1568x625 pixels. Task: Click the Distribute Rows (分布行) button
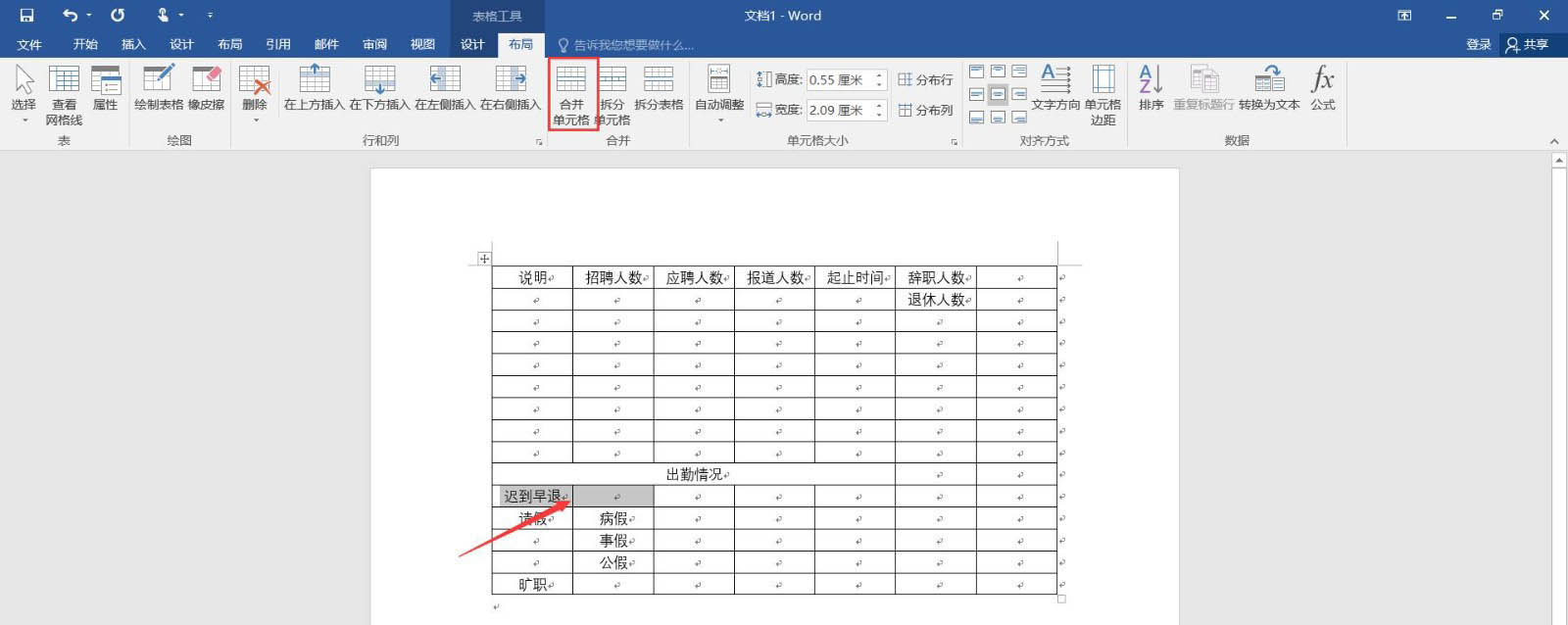925,79
